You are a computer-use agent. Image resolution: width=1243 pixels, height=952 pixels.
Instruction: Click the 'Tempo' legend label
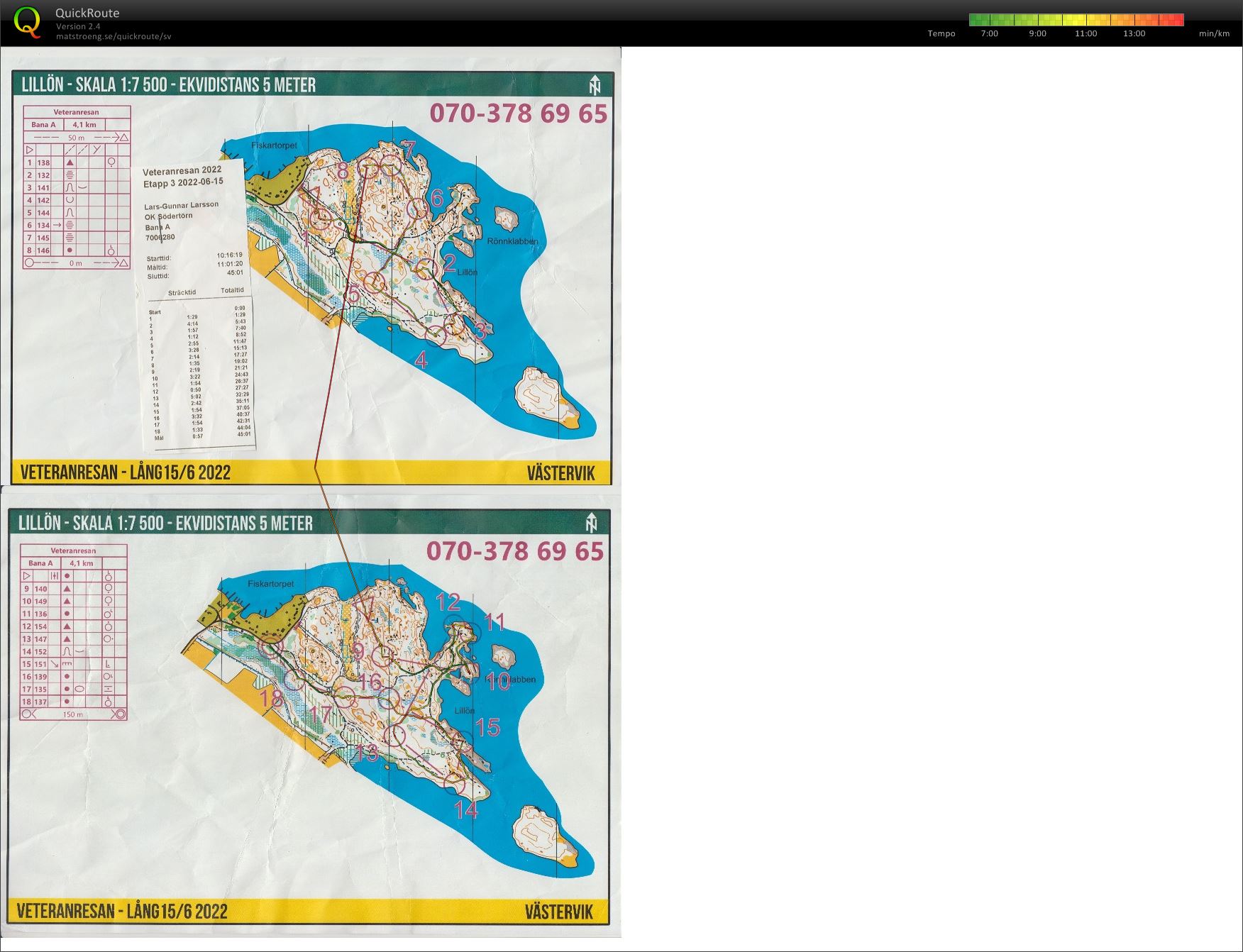[941, 33]
